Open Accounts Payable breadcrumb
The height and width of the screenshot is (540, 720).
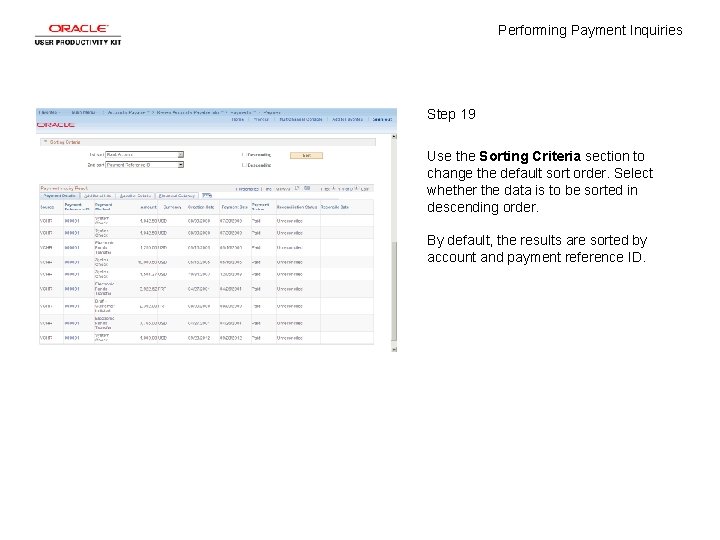point(127,112)
